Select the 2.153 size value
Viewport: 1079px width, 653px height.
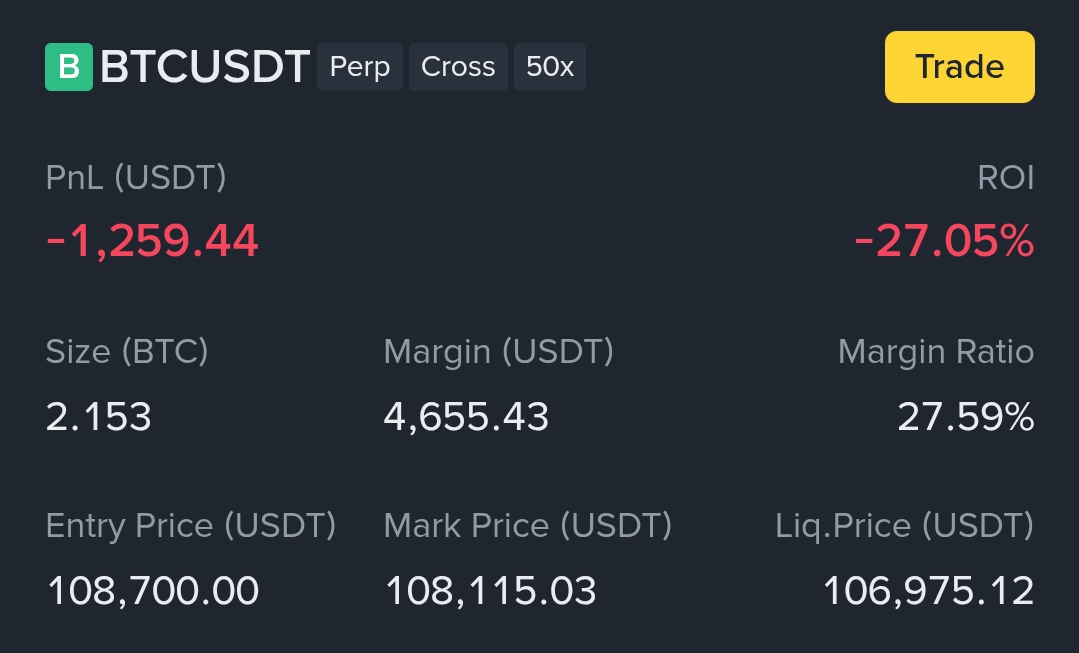[99, 417]
